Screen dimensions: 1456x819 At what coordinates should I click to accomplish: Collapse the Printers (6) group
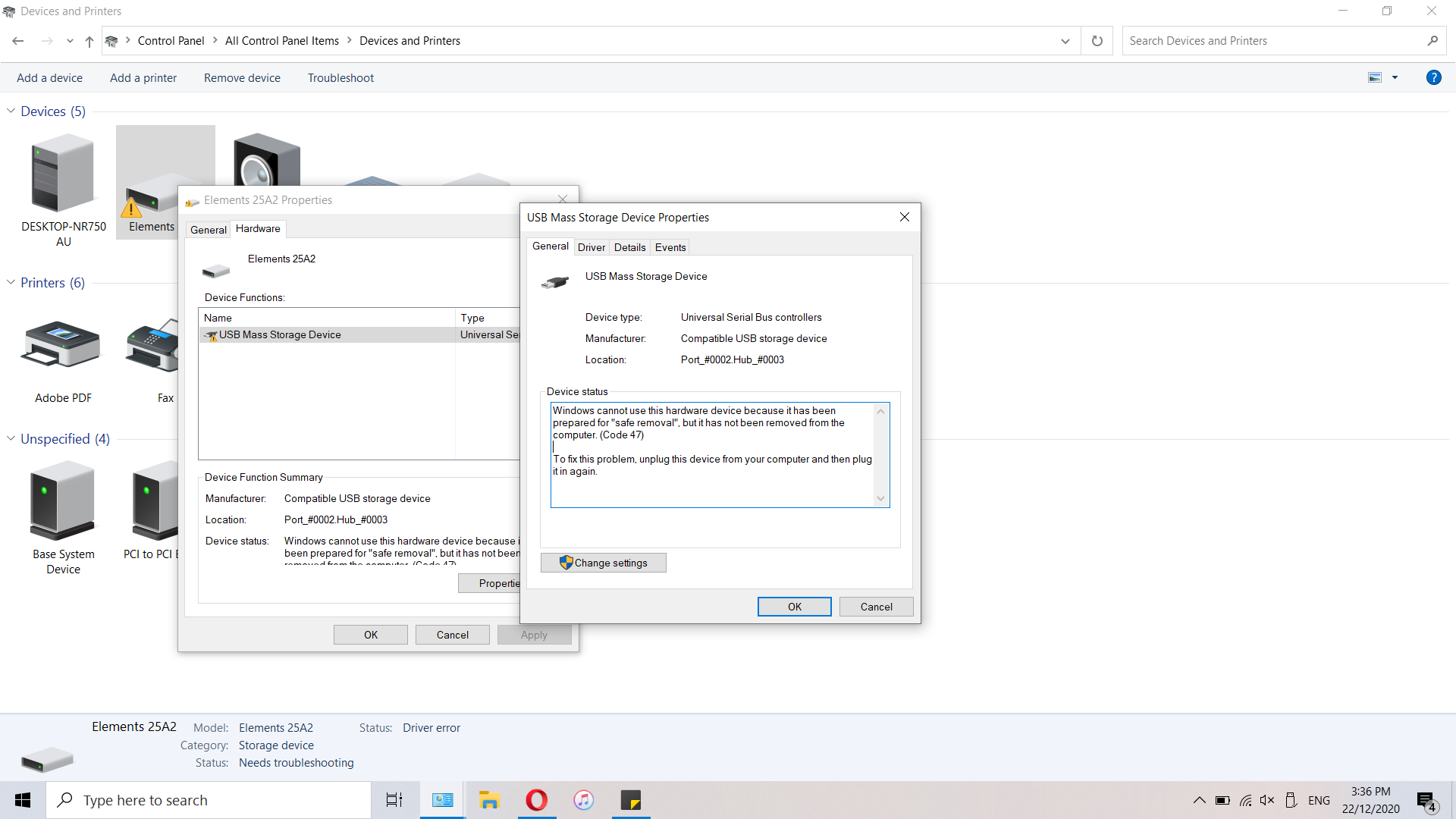(11, 283)
